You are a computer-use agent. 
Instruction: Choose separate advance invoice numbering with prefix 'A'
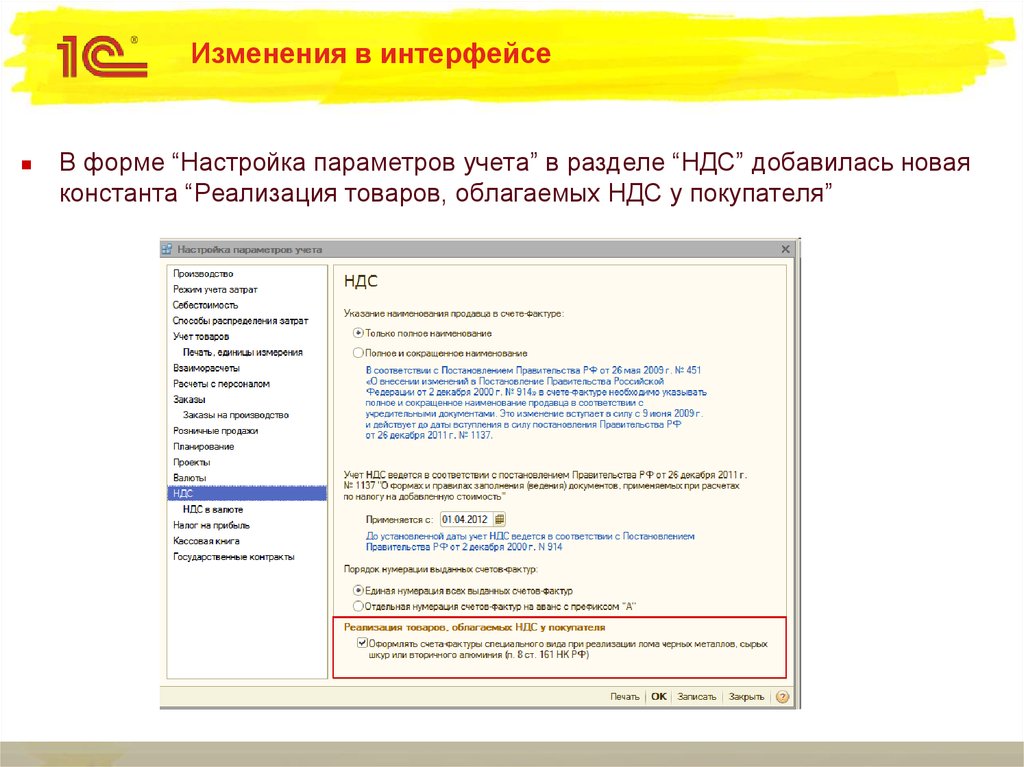coord(358,606)
